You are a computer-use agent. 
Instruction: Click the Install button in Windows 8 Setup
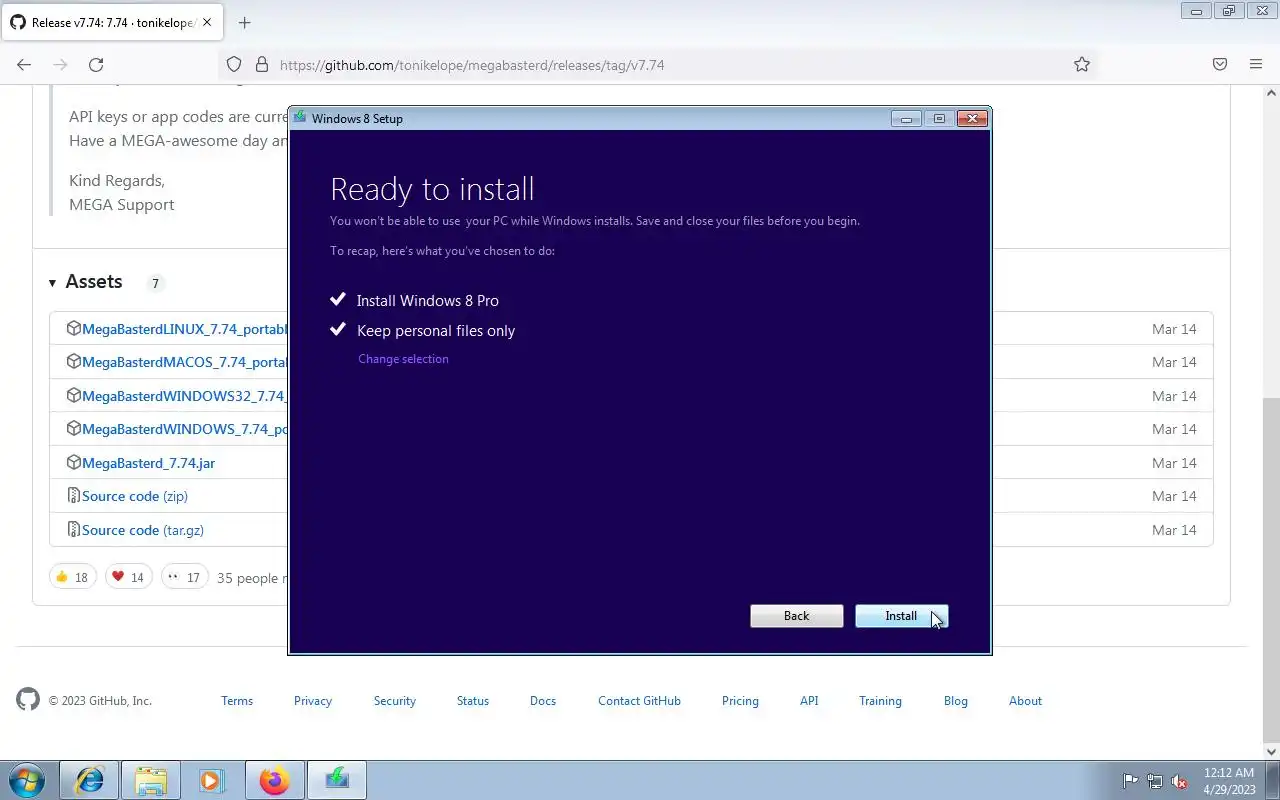pos(901,616)
